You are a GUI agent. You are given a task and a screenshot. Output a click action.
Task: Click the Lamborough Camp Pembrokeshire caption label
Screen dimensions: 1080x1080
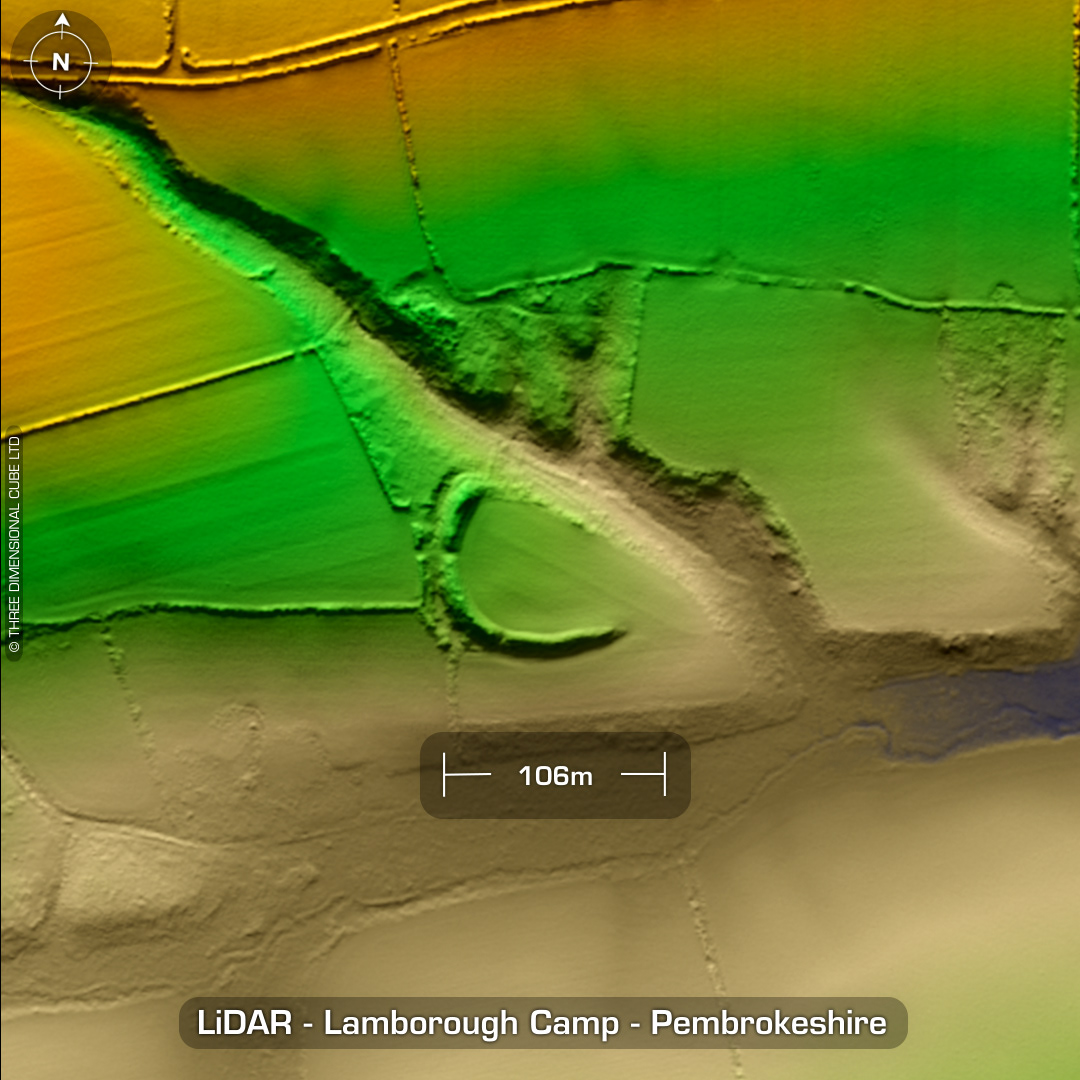point(543,1023)
